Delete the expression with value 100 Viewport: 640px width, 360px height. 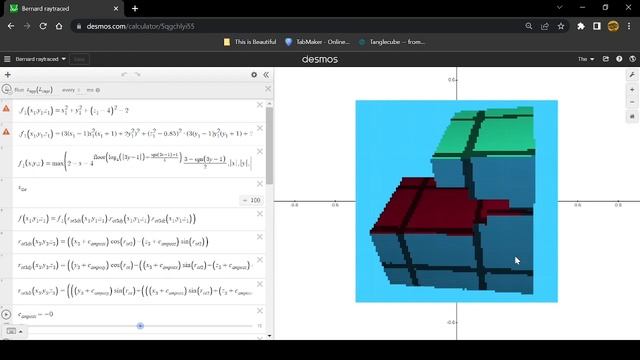pyautogui.click(x=260, y=184)
